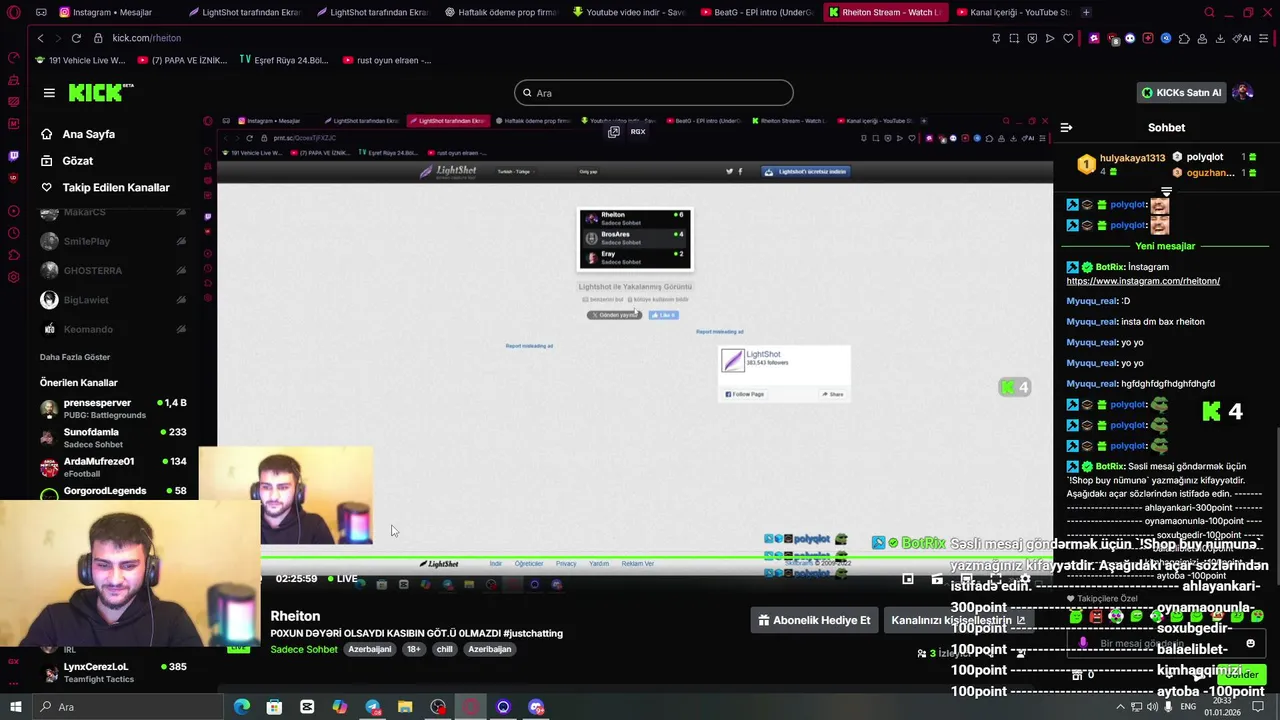Open the Kick hamburger menu

49,93
